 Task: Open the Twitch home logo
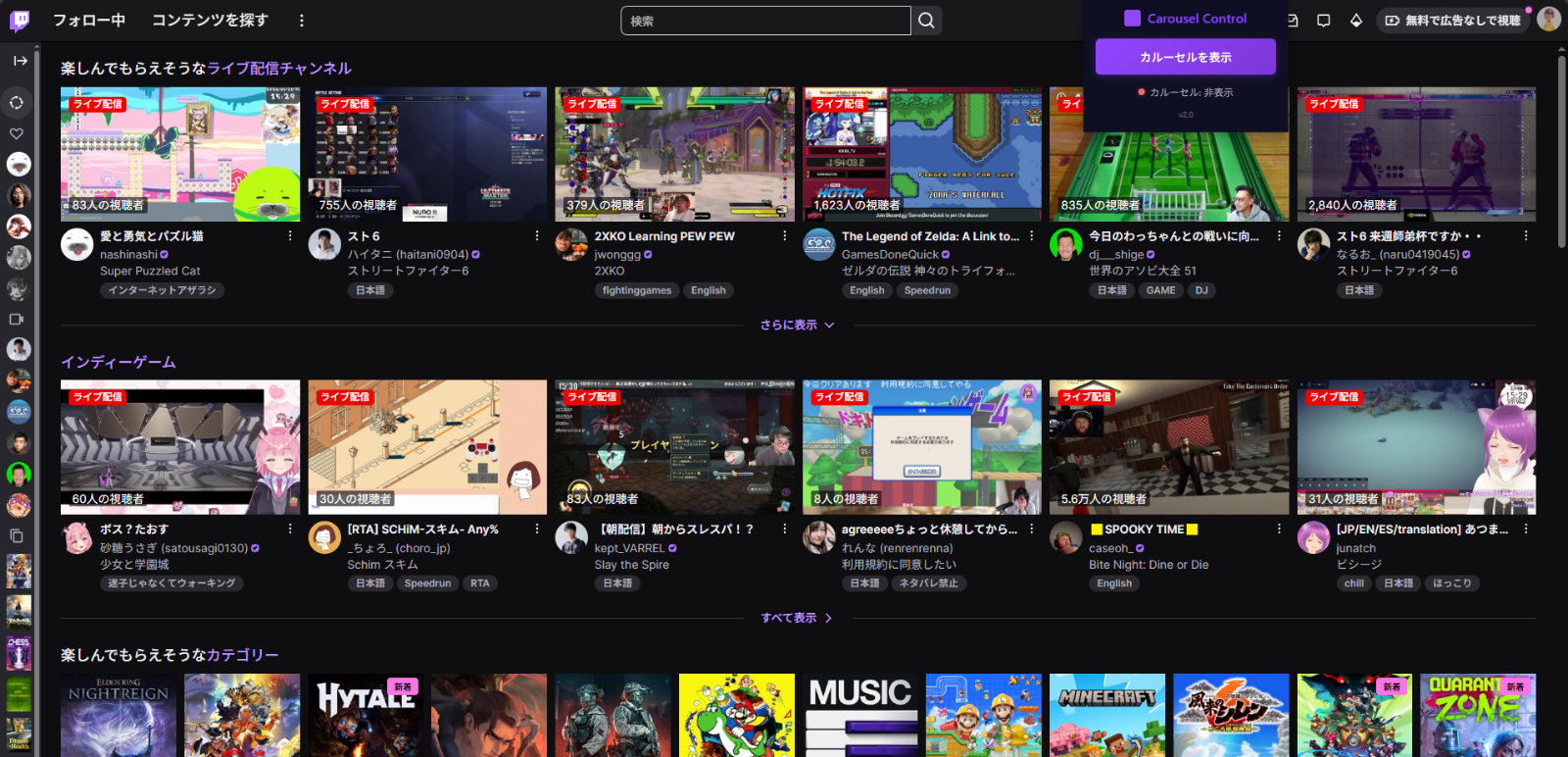pos(20,21)
